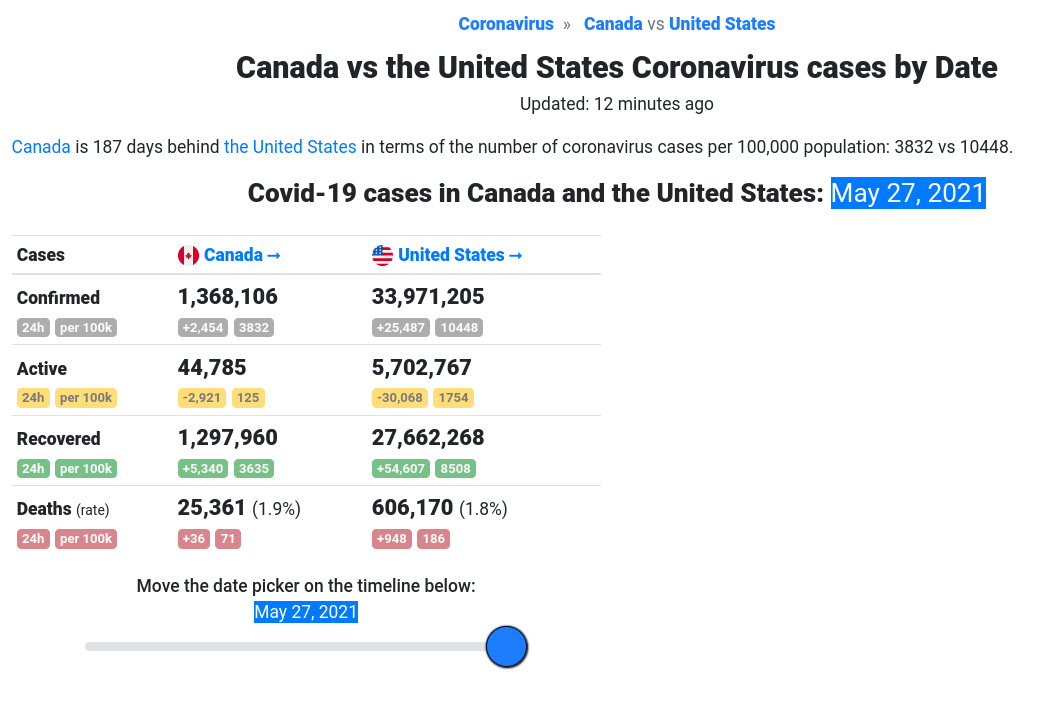Open the Coronavirus breadcrumb link
1053x704 pixels.
[505, 24]
